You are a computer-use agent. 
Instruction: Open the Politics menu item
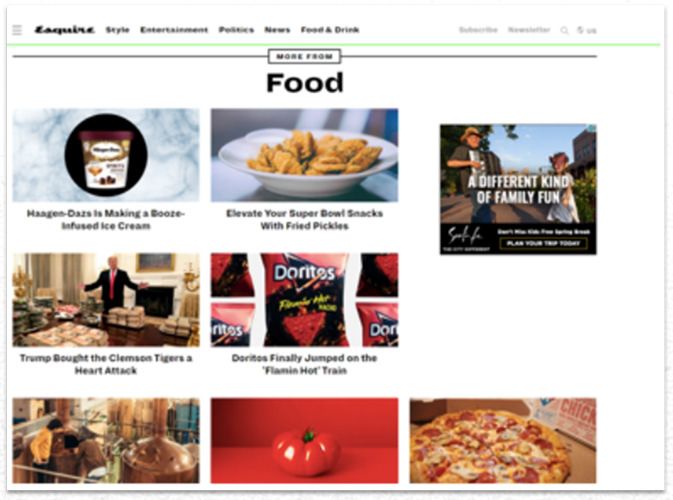click(236, 30)
